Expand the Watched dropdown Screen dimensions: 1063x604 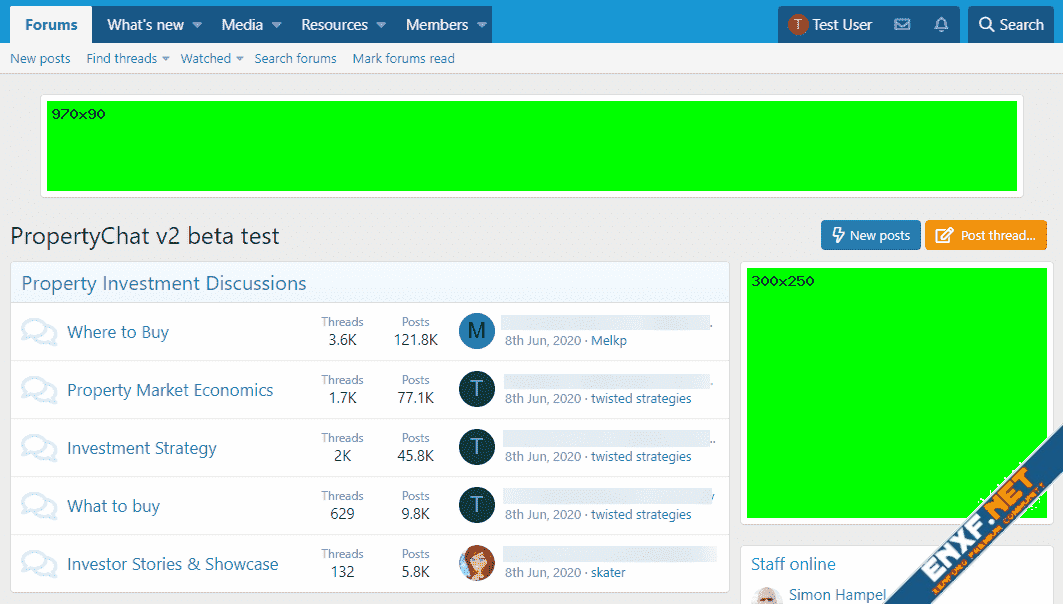(x=240, y=59)
